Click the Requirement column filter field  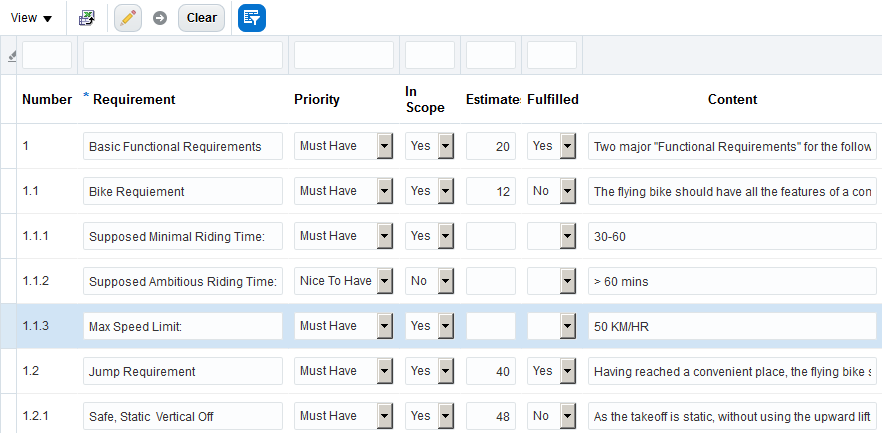click(x=183, y=56)
